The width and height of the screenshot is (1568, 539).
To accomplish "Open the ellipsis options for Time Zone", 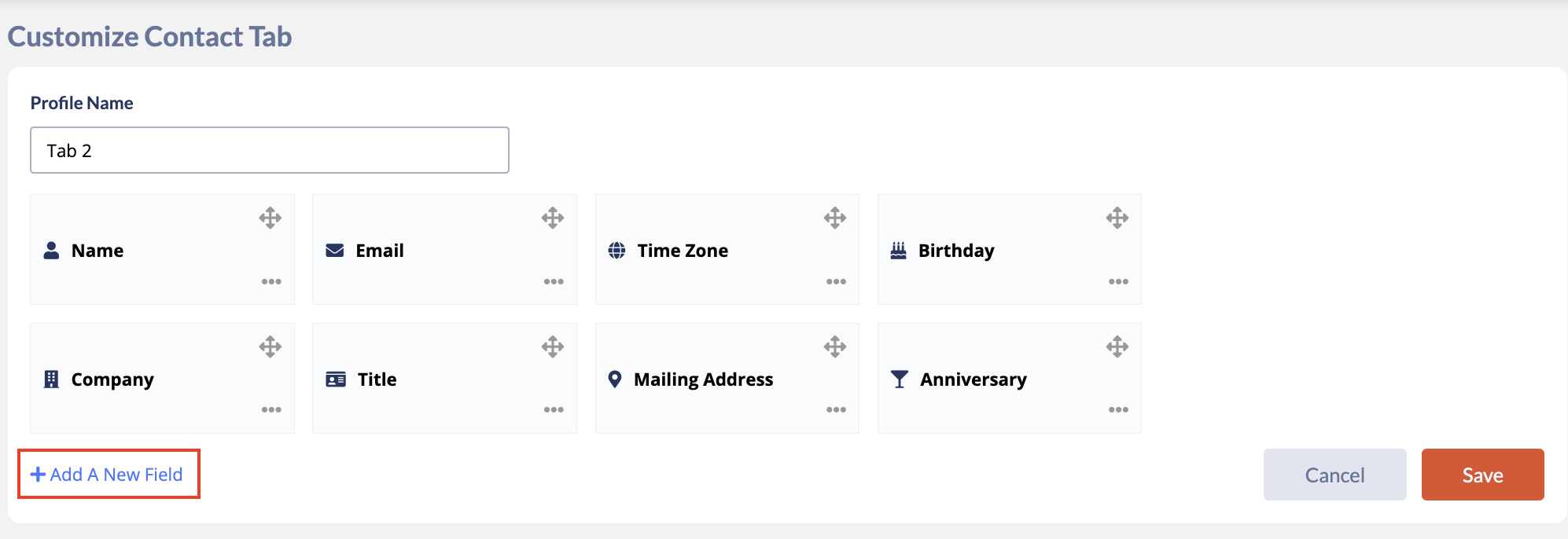I will pyautogui.click(x=836, y=281).
